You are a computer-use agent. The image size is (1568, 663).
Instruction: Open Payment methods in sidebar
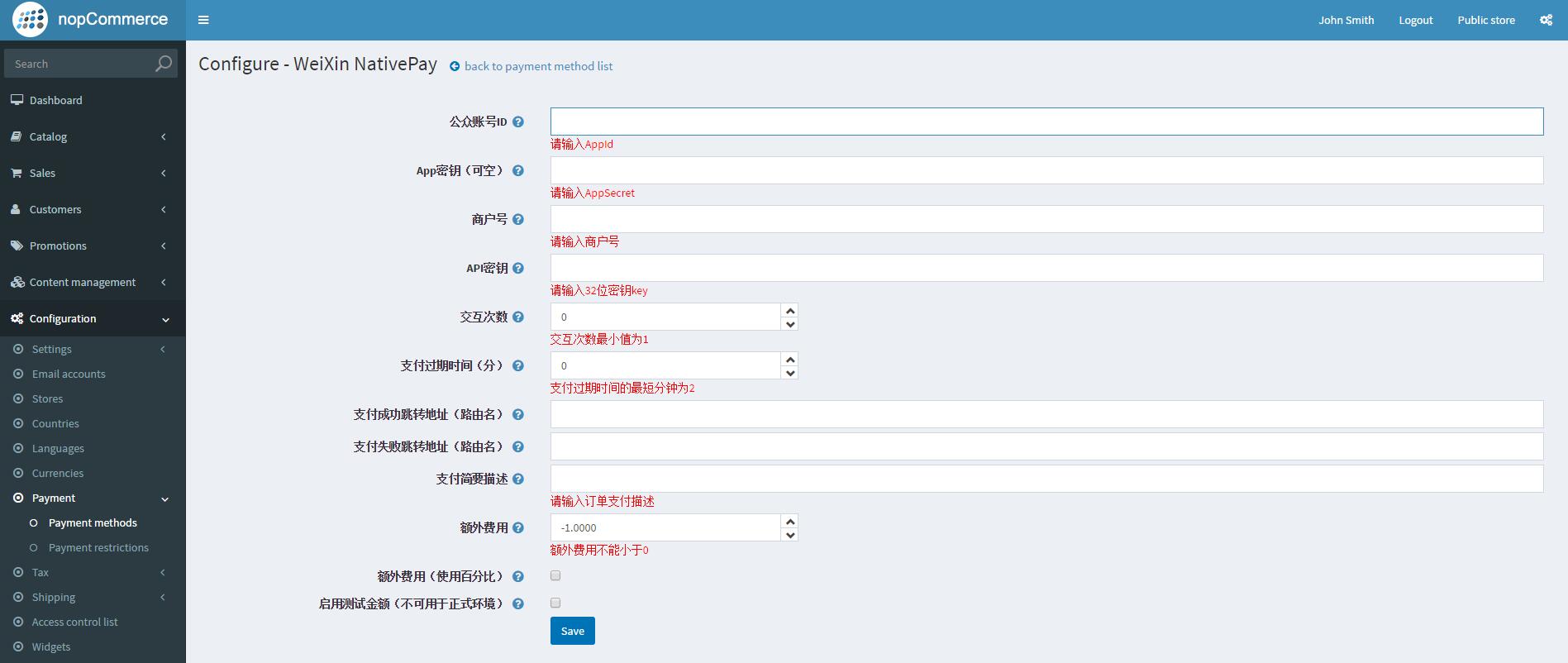tap(93, 522)
